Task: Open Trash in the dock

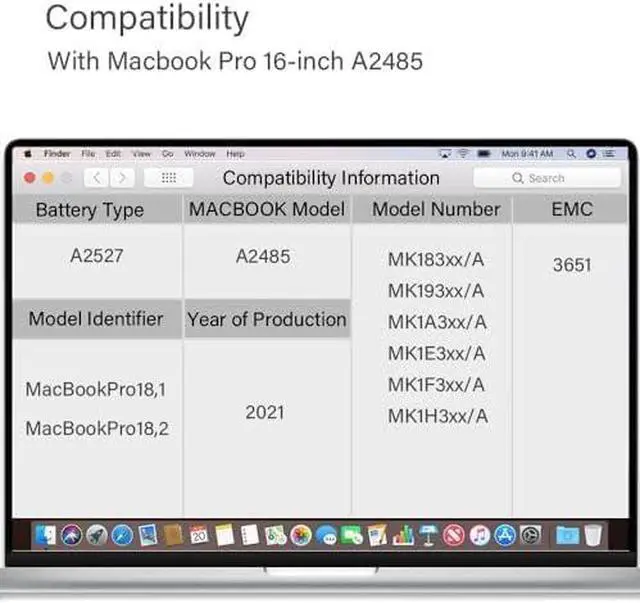Action: click(594, 536)
